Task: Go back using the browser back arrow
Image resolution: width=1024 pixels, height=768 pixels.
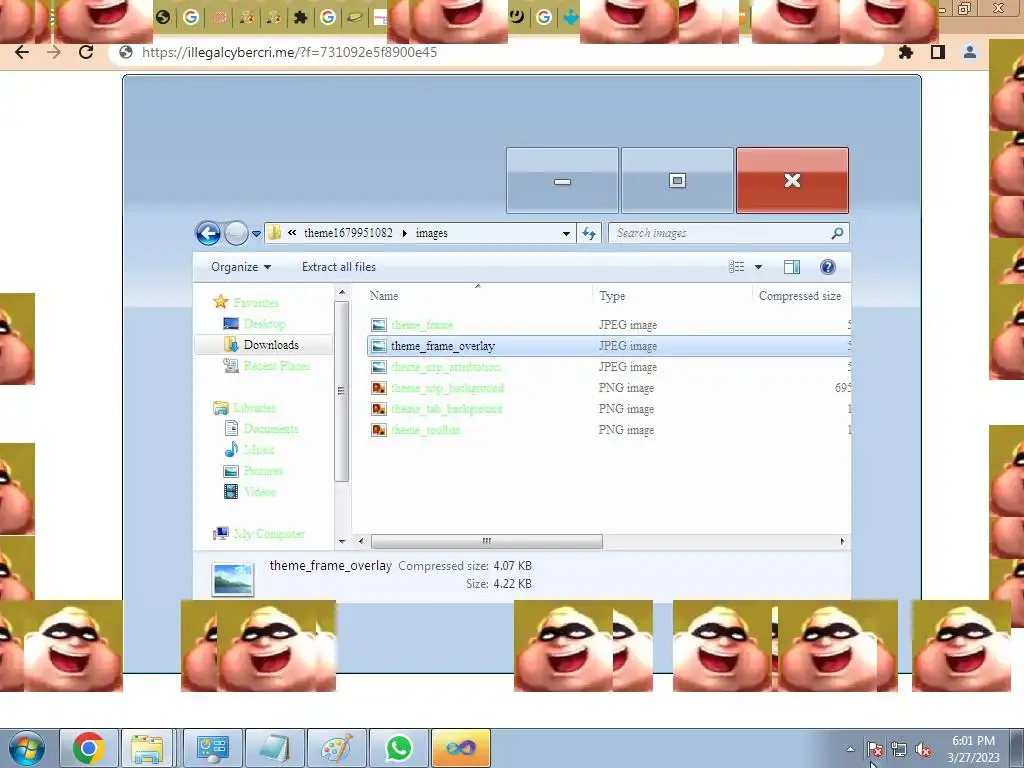Action: pyautogui.click(x=22, y=52)
